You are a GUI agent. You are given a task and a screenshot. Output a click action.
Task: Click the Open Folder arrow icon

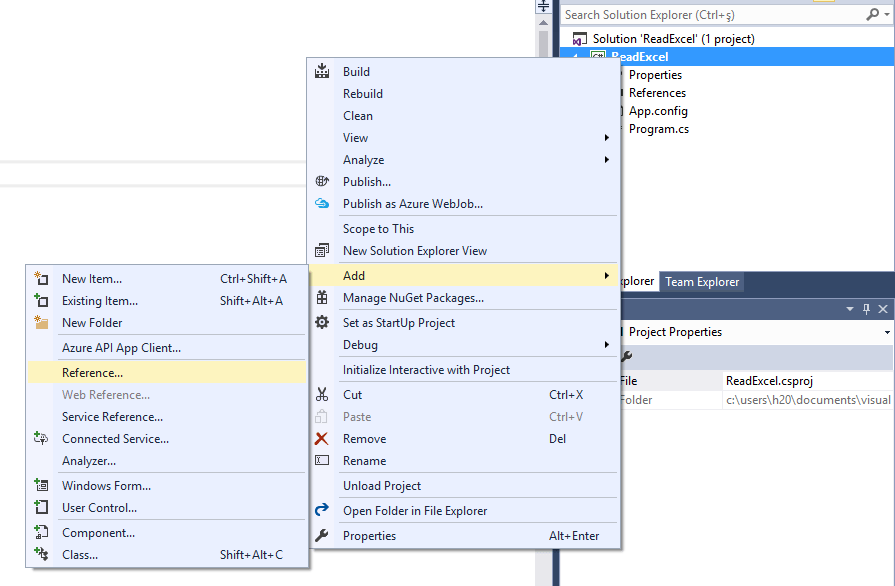pos(322,510)
